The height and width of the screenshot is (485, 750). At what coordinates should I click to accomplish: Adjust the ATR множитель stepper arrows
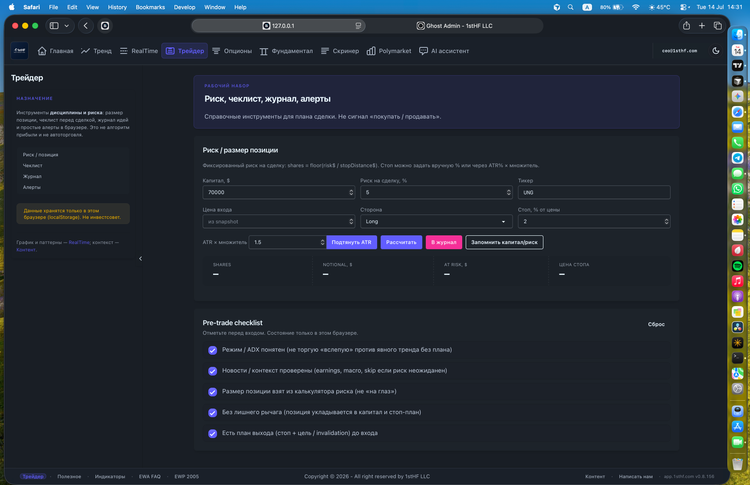pos(322,242)
